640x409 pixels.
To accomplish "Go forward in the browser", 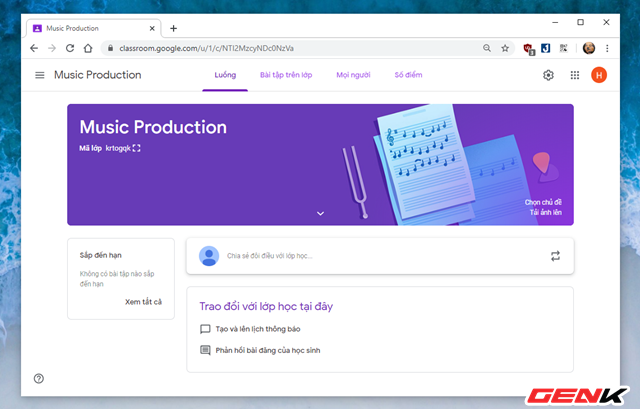I will (x=52, y=48).
